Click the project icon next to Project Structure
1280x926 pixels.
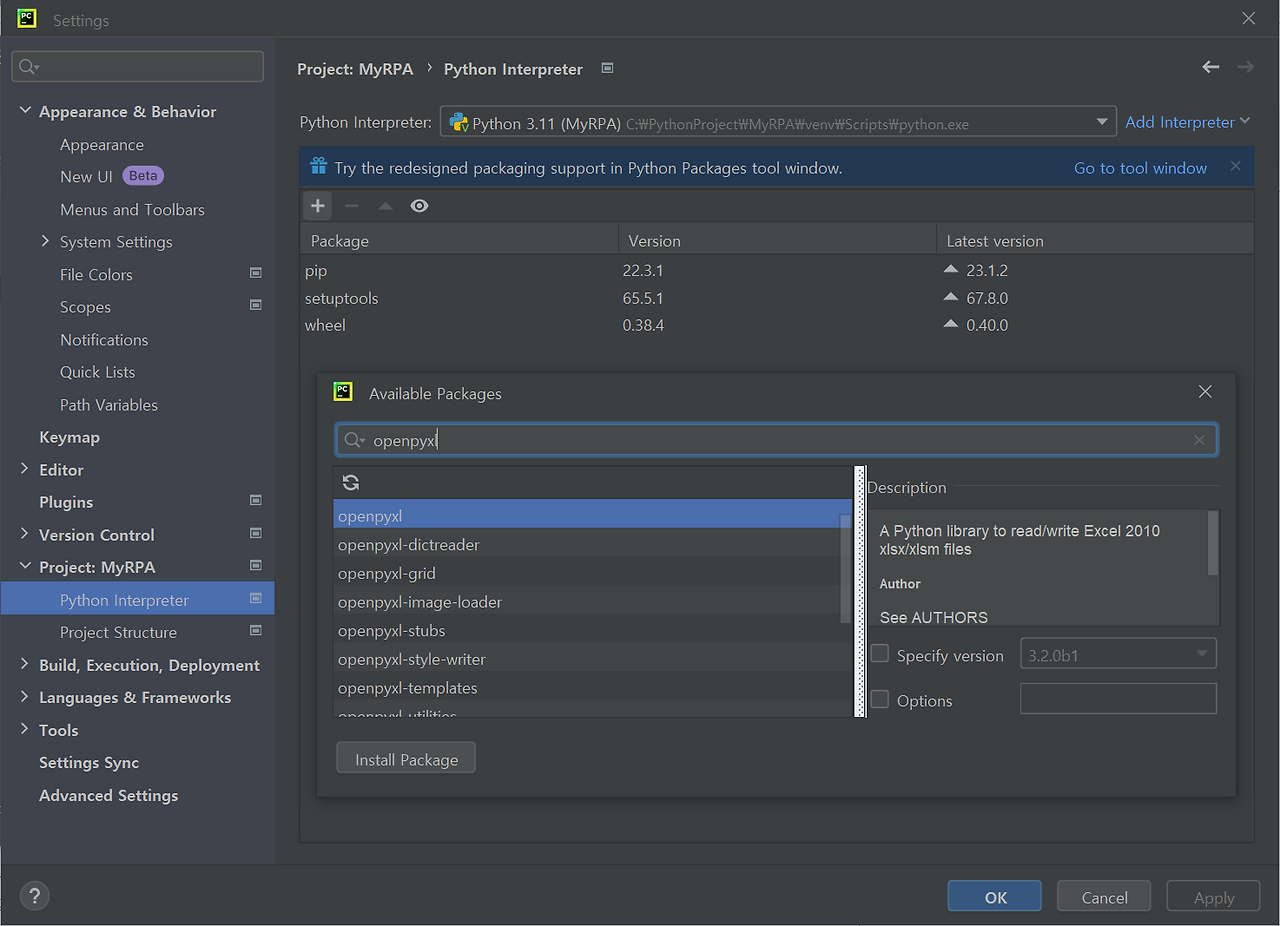pyautogui.click(x=256, y=630)
